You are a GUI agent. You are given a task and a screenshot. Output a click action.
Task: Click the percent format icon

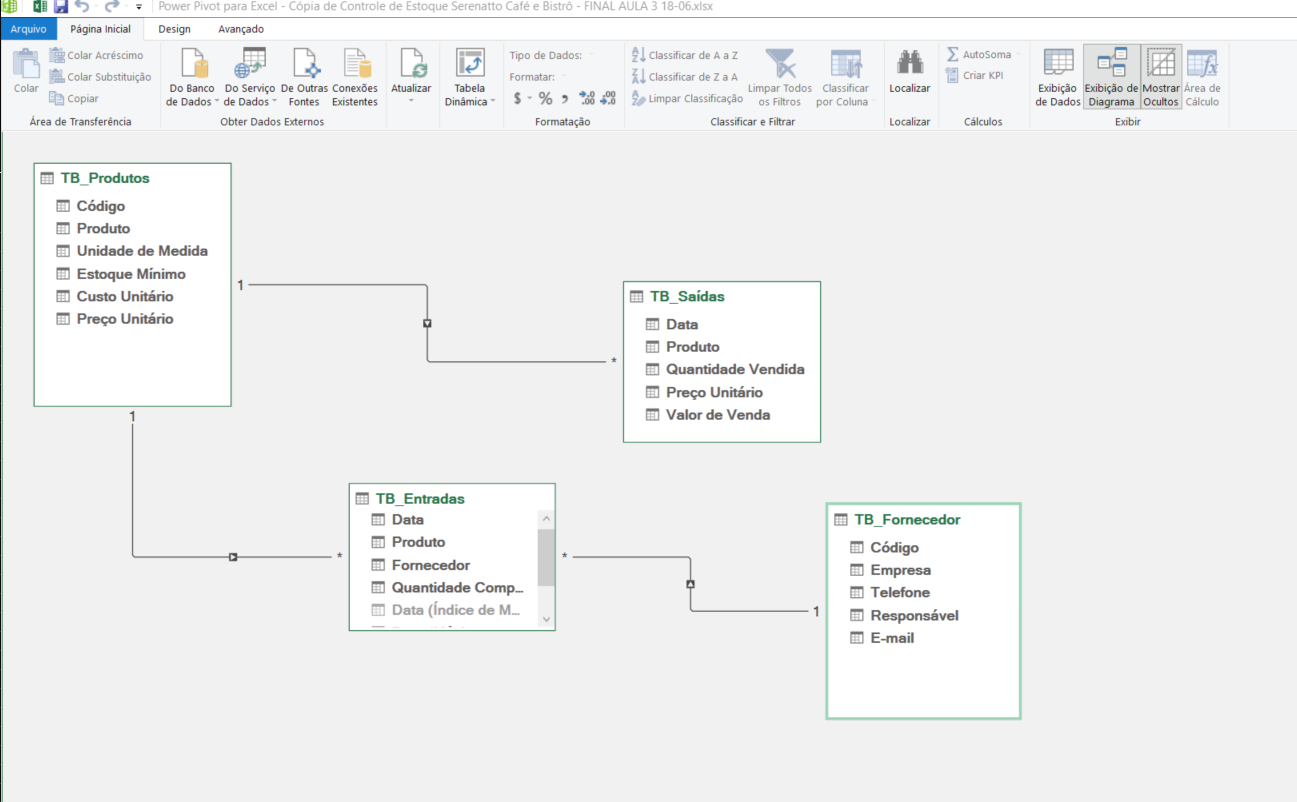click(x=545, y=98)
